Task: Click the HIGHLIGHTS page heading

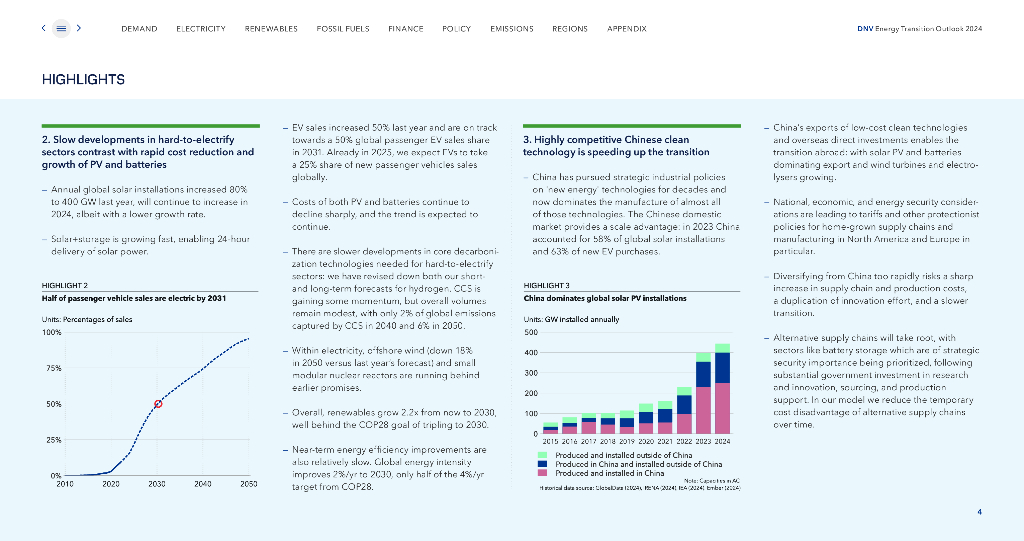Action: tap(83, 78)
